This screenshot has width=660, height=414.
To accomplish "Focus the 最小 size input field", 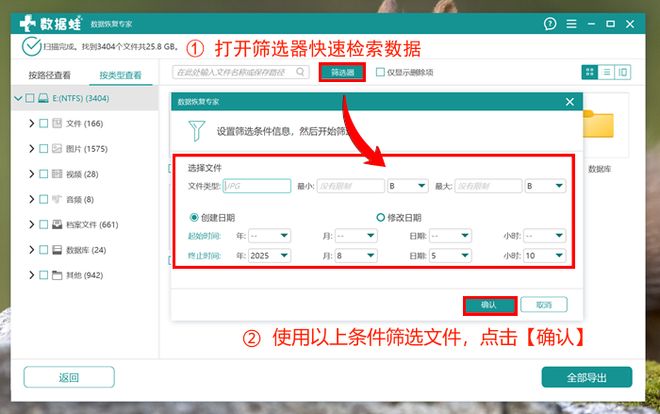I will pos(351,186).
